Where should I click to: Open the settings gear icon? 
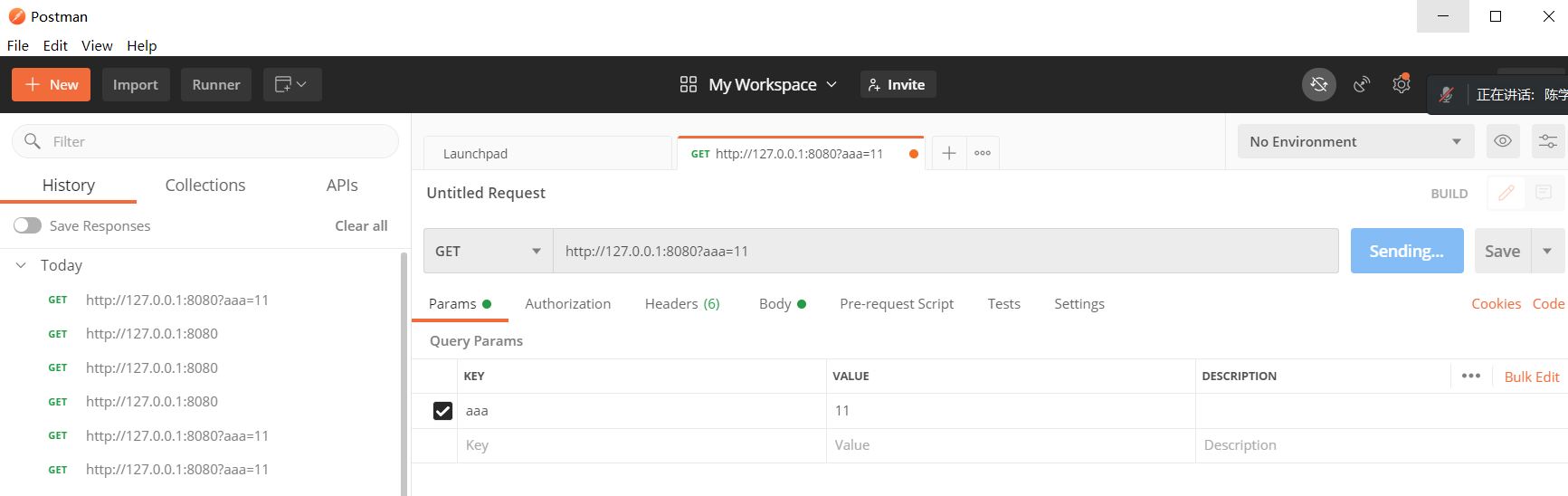click(1401, 85)
